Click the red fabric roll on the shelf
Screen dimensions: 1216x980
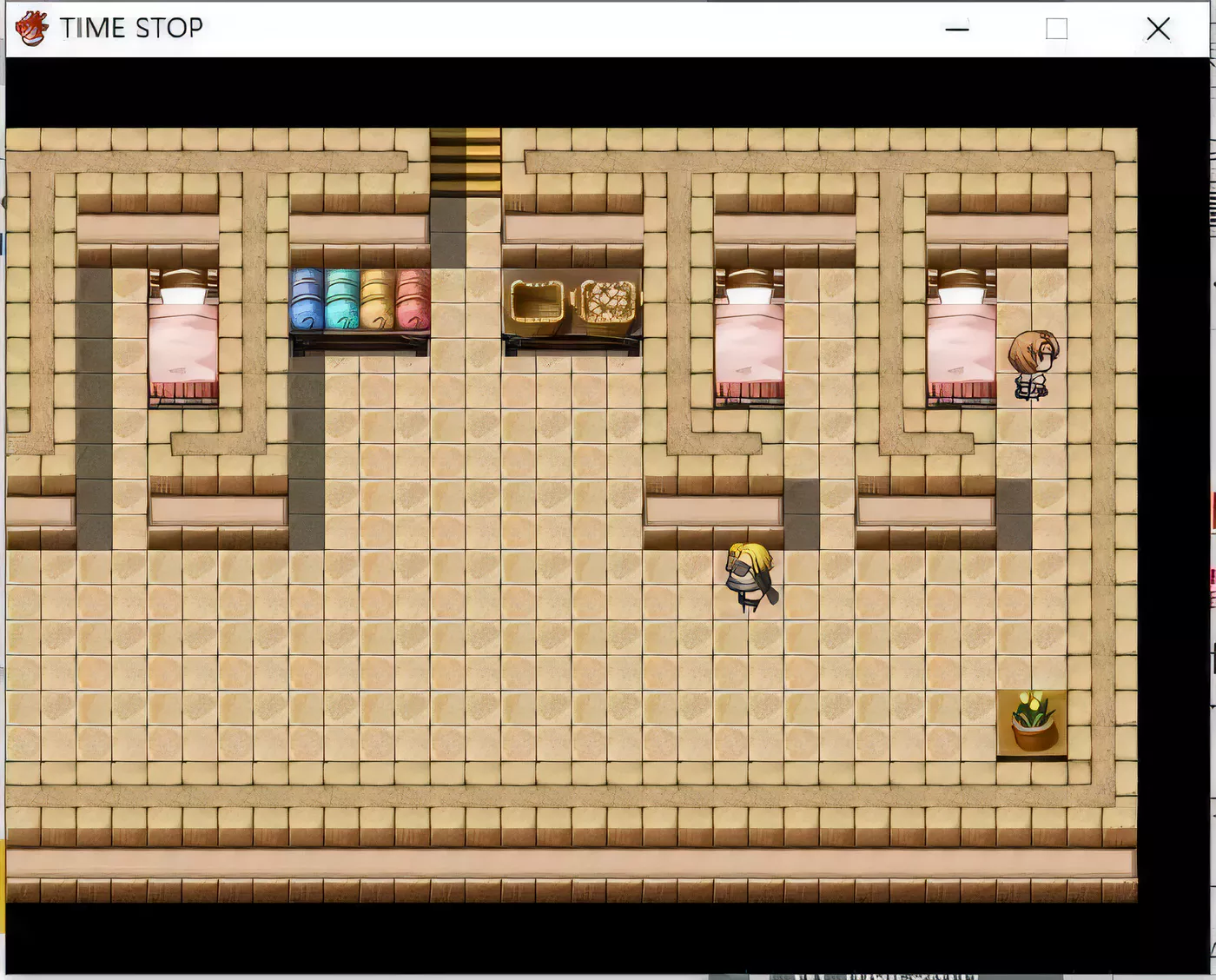click(x=413, y=300)
